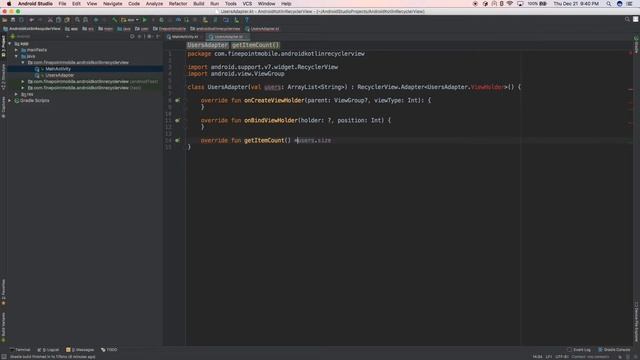Click the override gutter icon beside onCreateViewHolder

[177, 100]
